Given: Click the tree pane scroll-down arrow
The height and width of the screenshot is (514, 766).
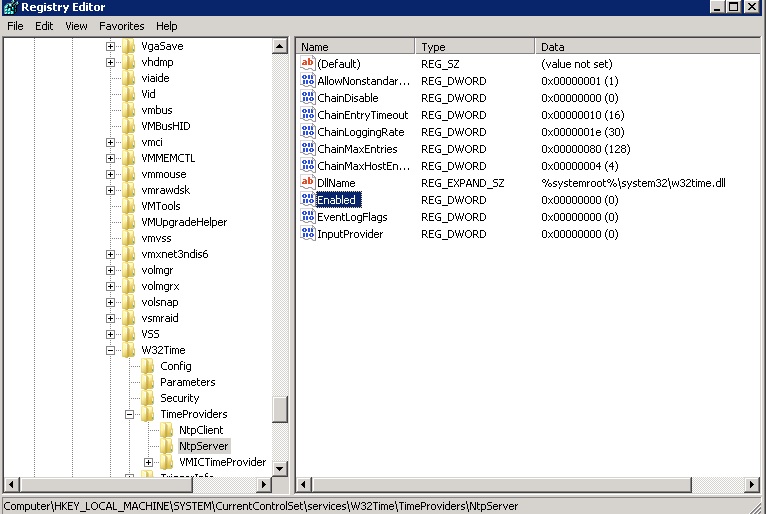Looking at the screenshot, I should pyautogui.click(x=280, y=469).
